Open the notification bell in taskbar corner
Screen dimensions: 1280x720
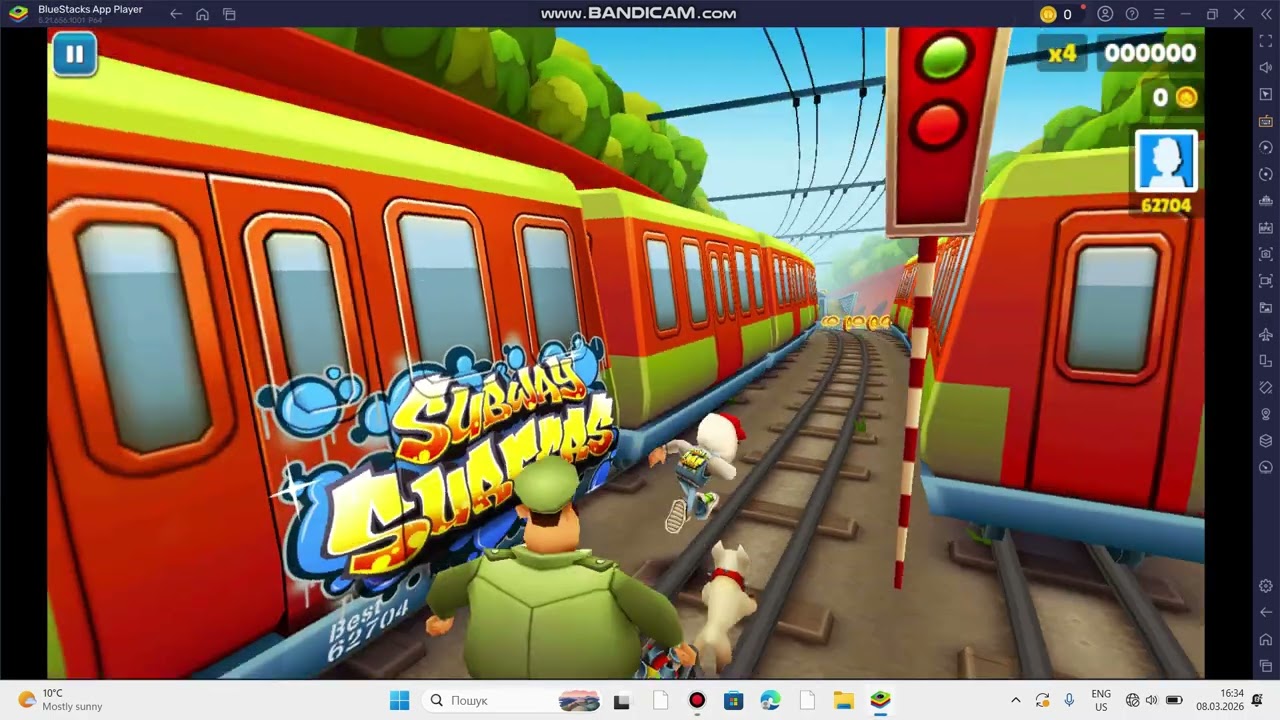[x=1259, y=700]
